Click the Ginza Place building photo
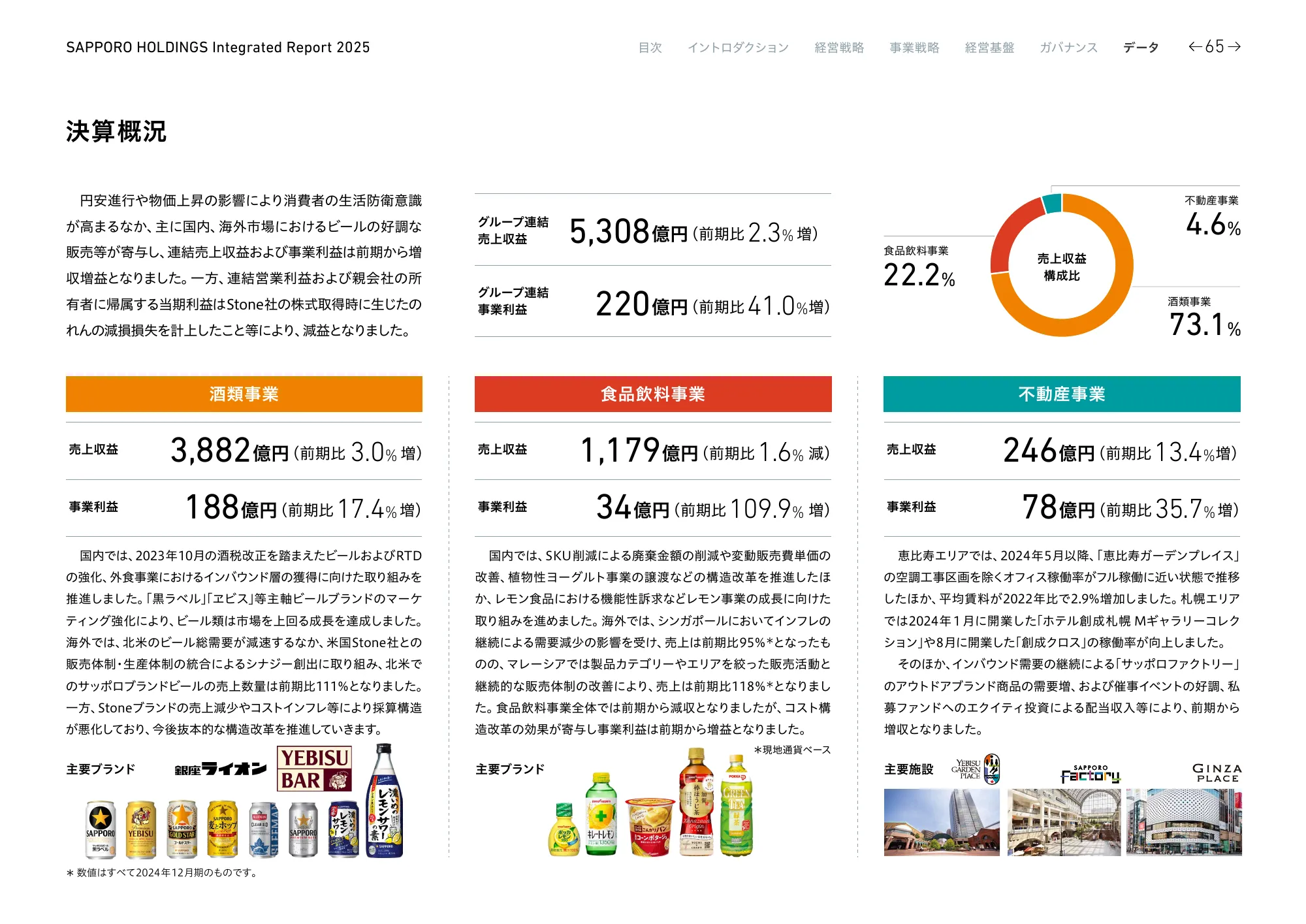The image size is (1306, 924). click(x=1183, y=822)
